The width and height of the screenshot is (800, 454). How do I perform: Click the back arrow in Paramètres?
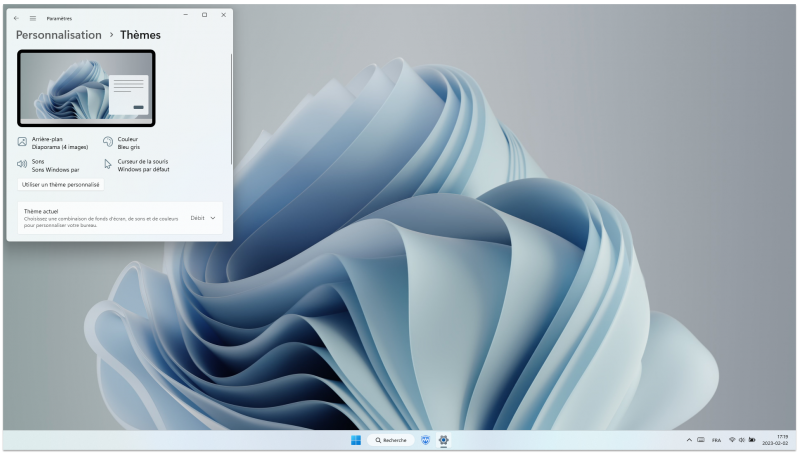[x=16, y=17]
